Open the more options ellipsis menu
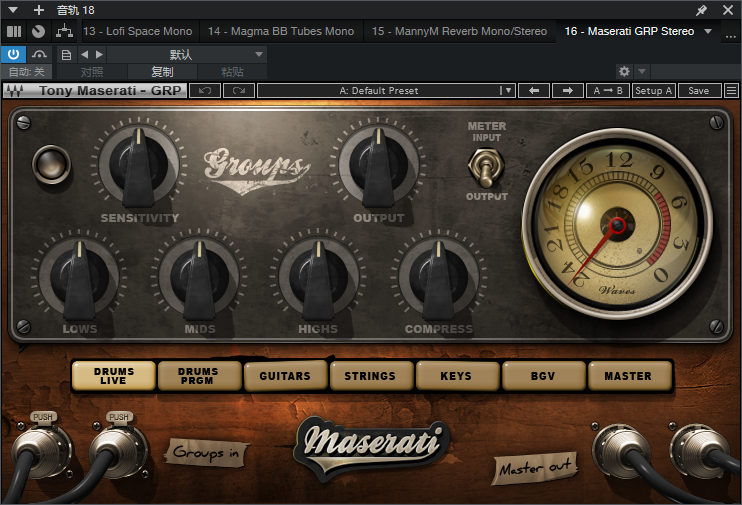Viewport: 742px width, 505px height. click(x=730, y=34)
